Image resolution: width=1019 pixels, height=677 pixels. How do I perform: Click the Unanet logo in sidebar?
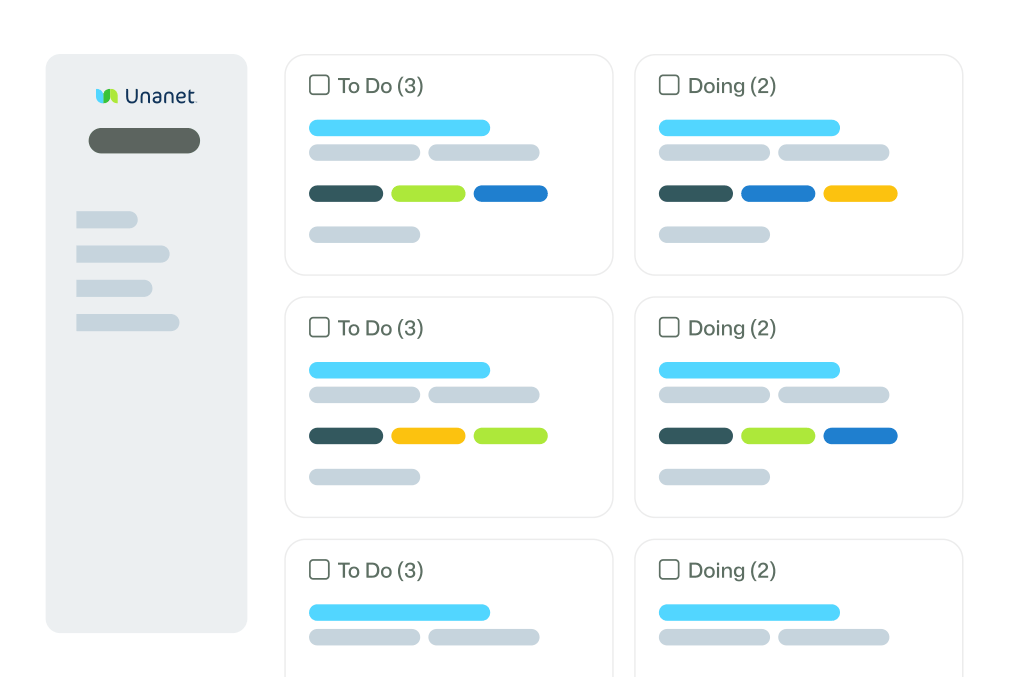146,96
